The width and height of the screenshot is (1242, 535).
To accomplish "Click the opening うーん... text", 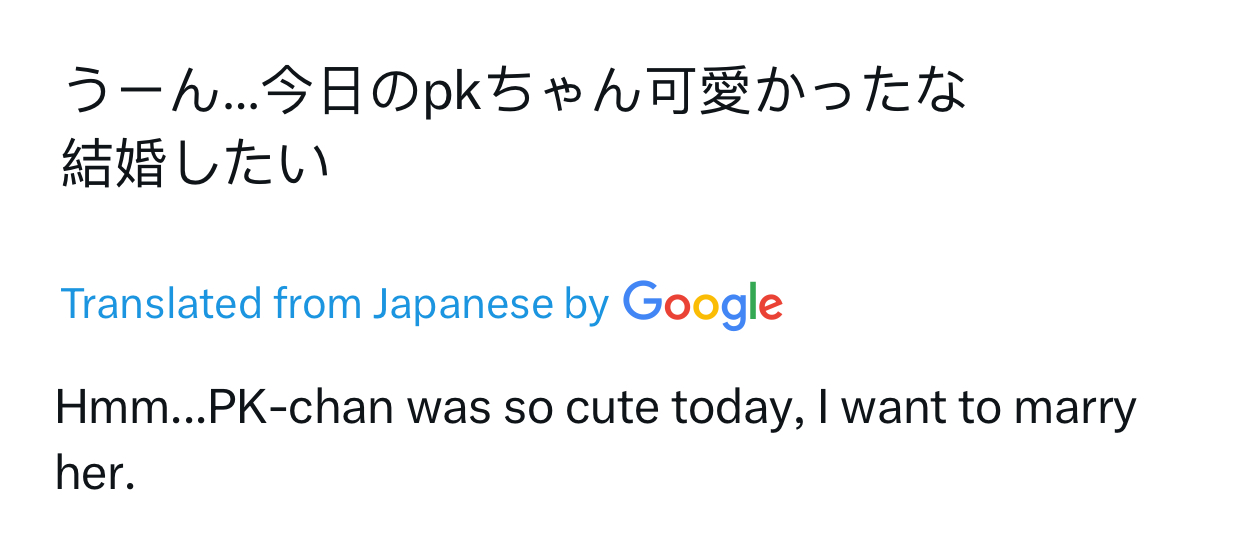I will tap(163, 94).
